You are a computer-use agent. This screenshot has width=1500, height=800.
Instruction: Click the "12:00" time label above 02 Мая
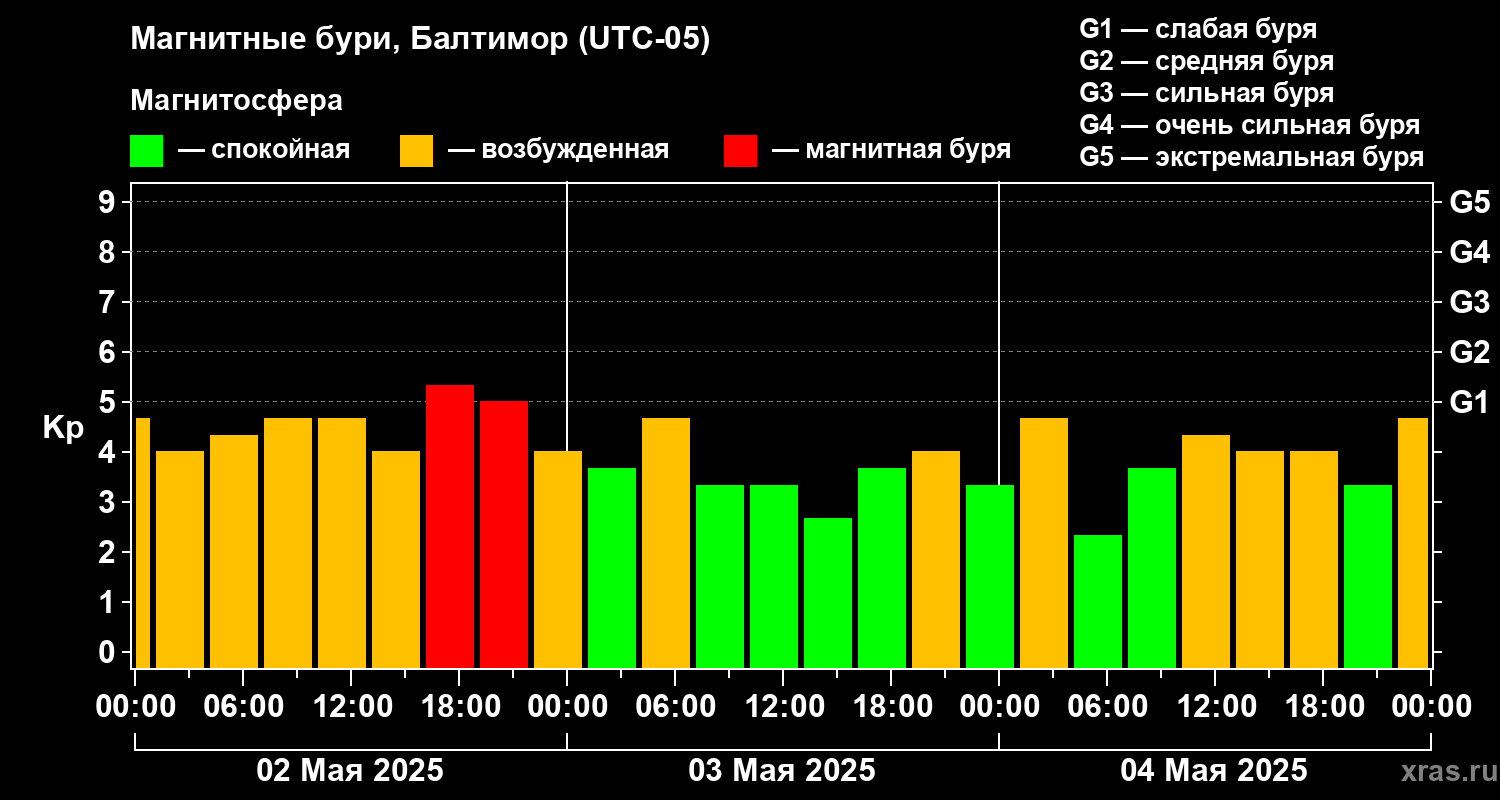(351, 706)
